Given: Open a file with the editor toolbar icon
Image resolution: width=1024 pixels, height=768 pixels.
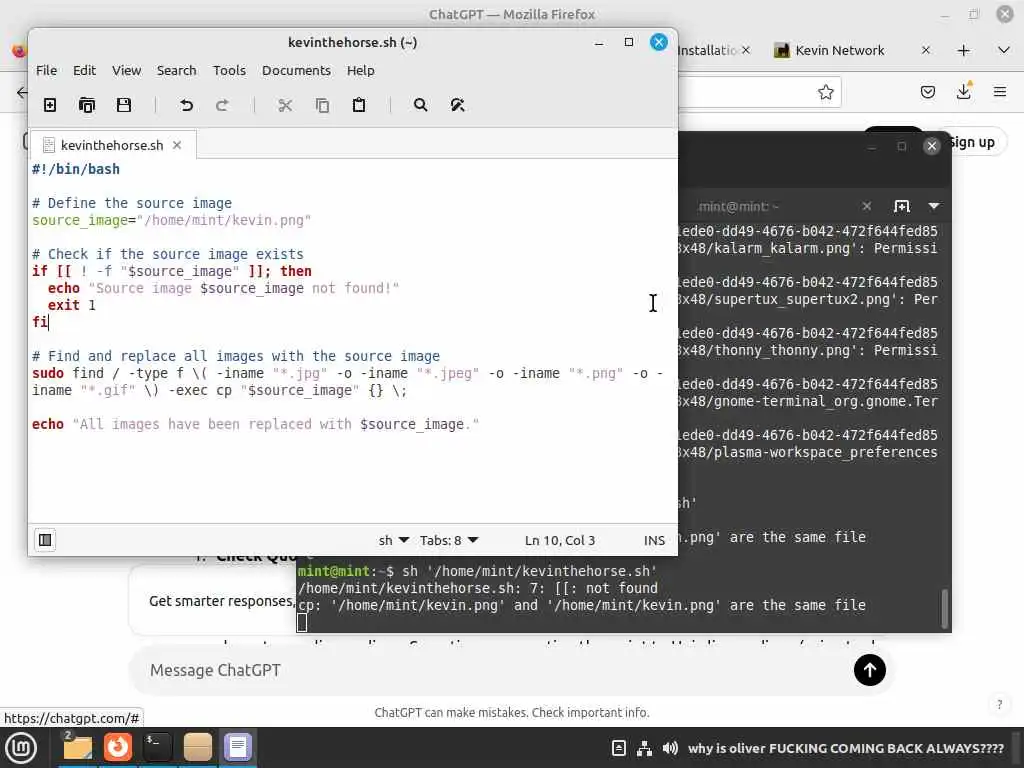Looking at the screenshot, I should click(87, 105).
